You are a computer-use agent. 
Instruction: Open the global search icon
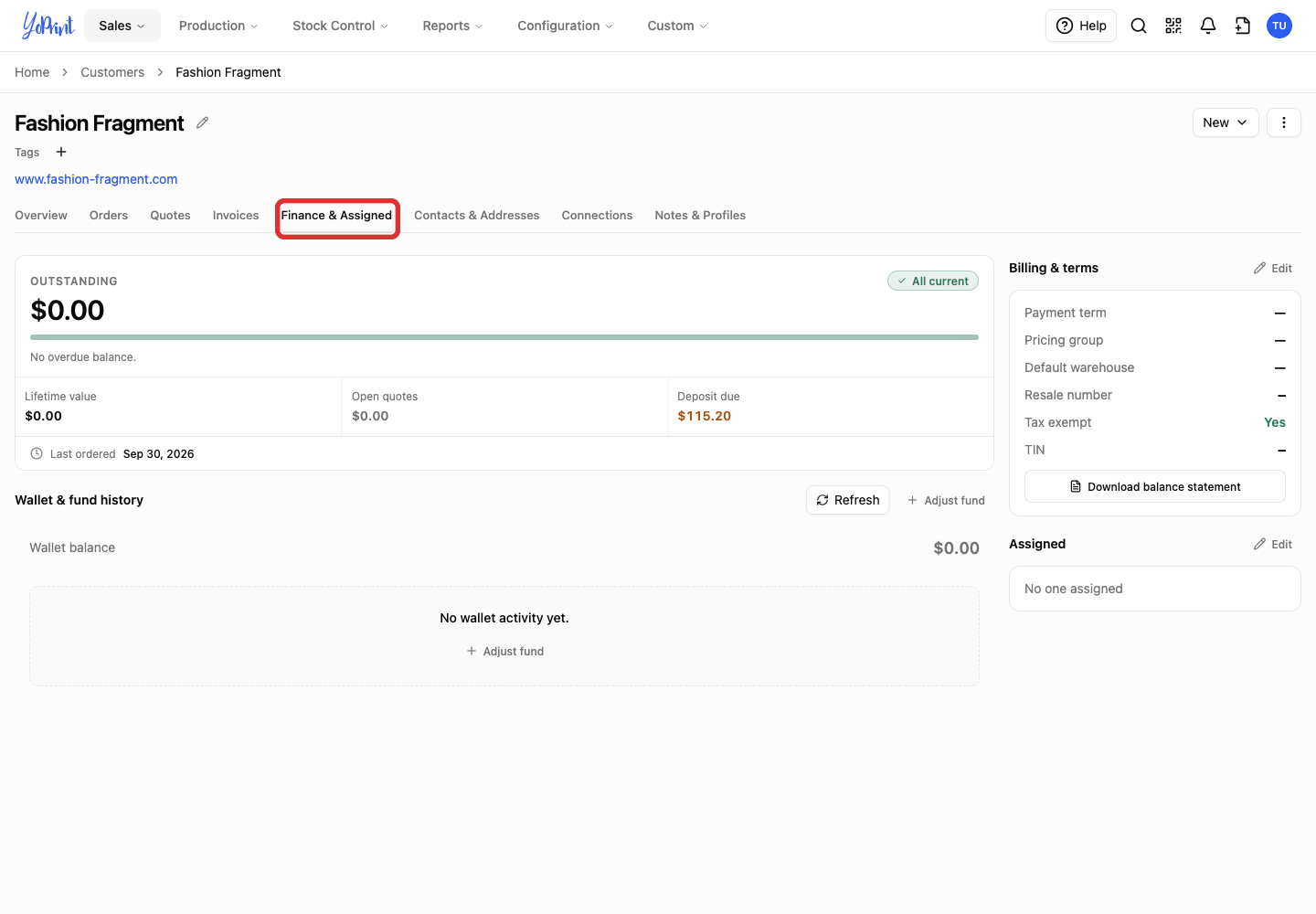(x=1139, y=26)
